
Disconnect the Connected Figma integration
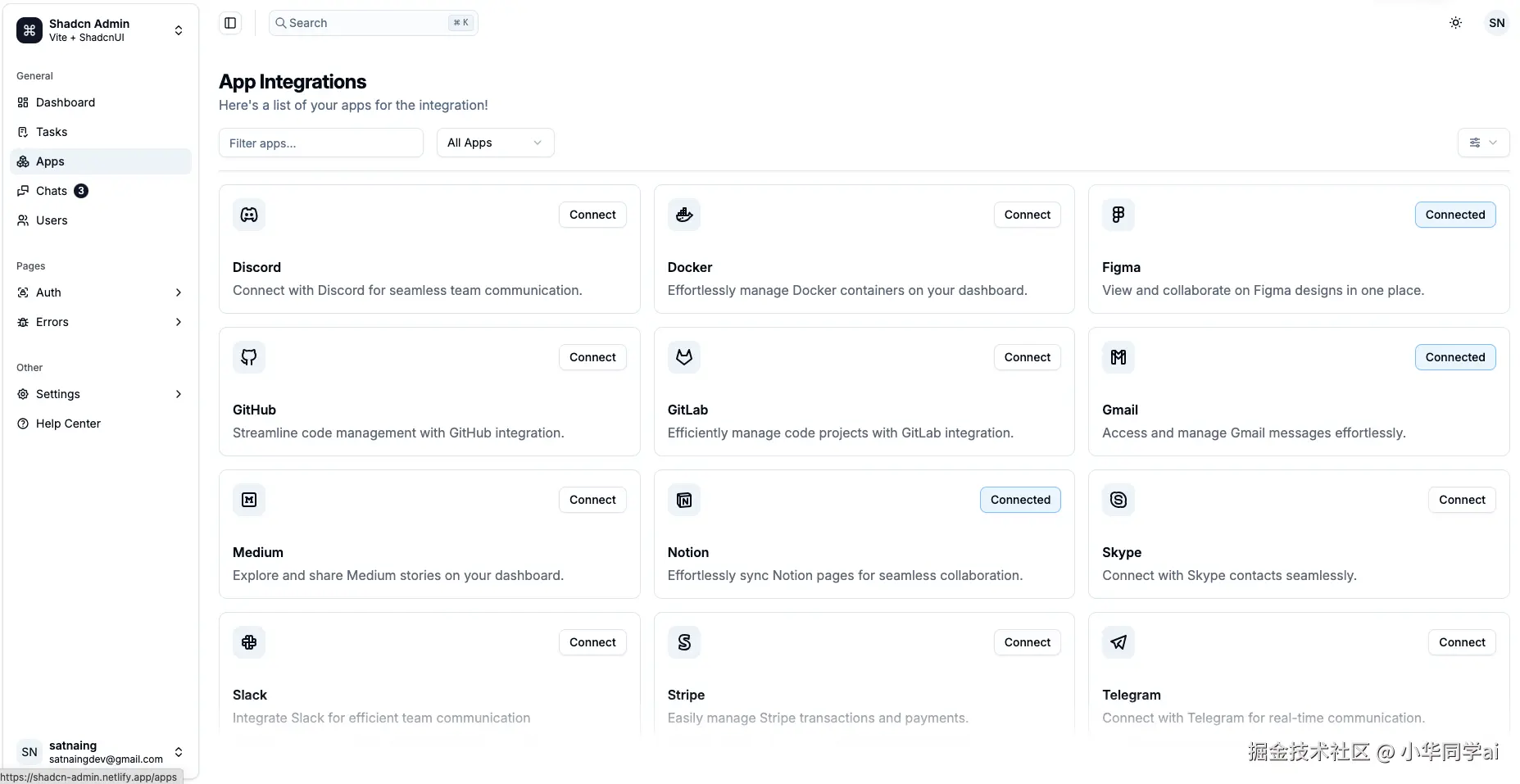point(1454,215)
